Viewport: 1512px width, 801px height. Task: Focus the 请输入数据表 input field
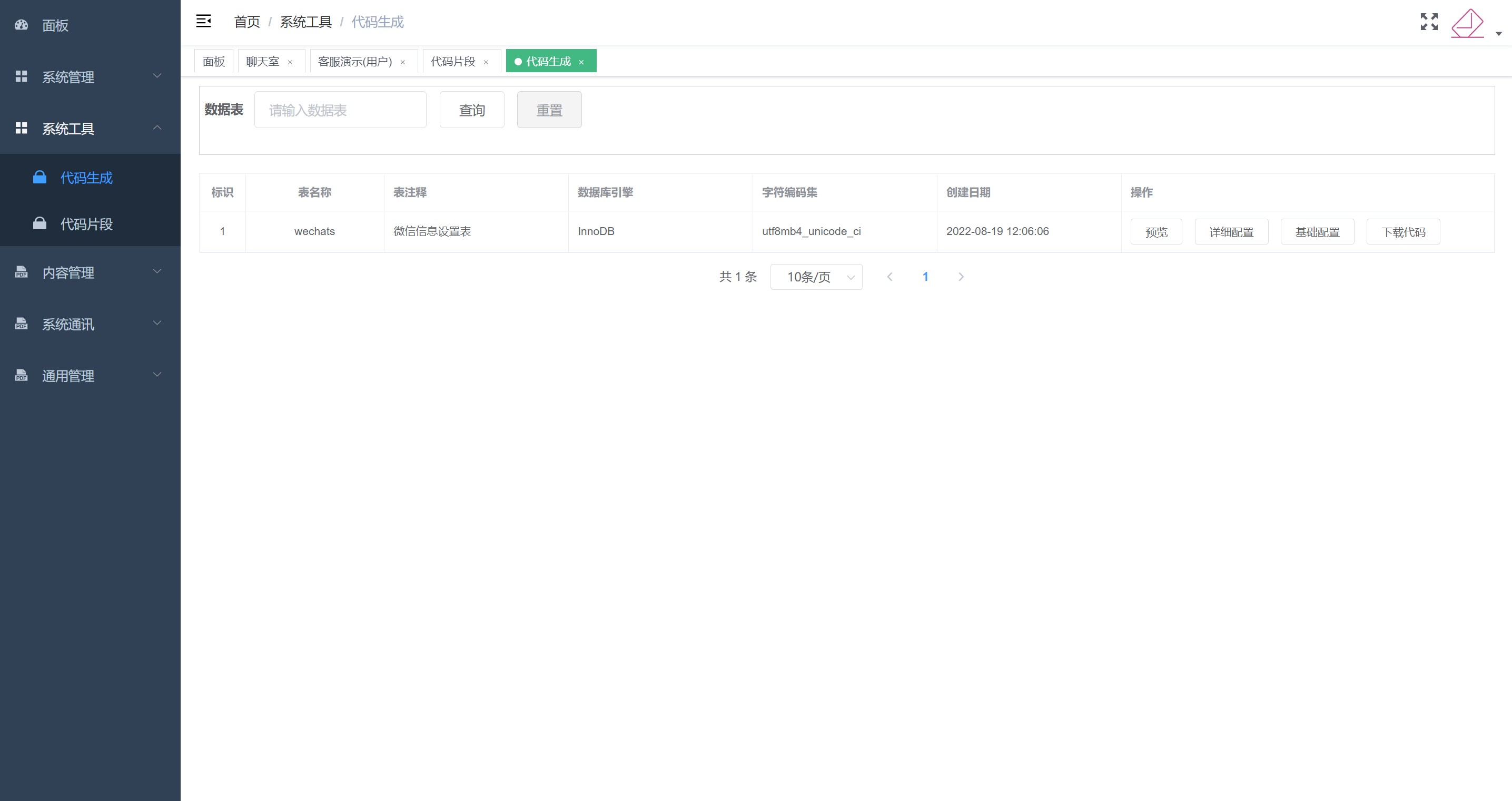pos(340,110)
